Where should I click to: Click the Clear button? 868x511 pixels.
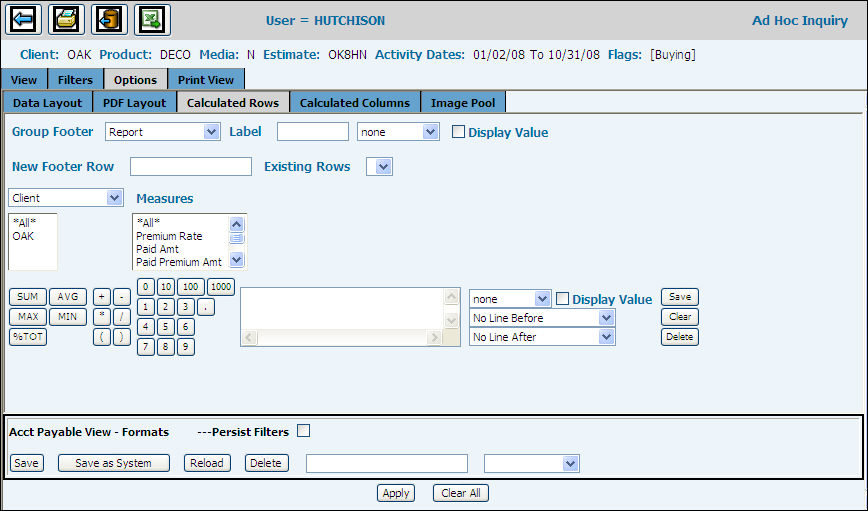680,317
